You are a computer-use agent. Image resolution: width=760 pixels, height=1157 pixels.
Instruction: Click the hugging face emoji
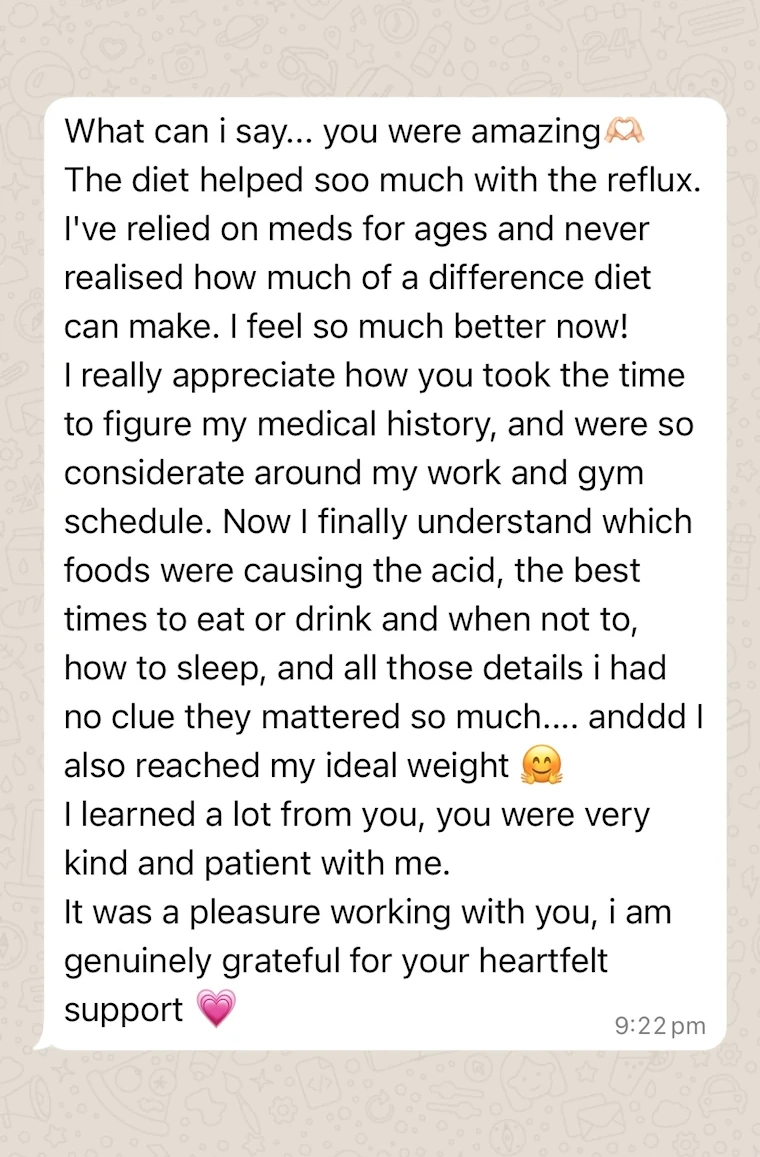coord(542,766)
